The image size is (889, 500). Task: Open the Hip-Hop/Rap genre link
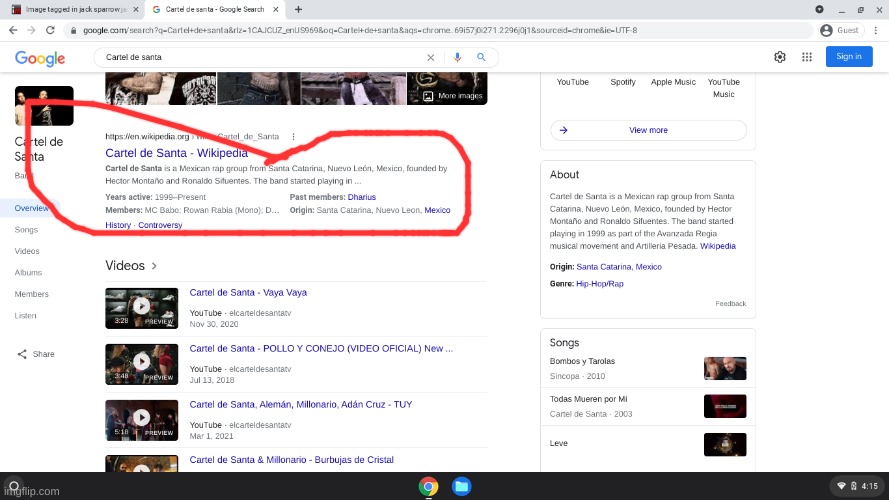(599, 284)
